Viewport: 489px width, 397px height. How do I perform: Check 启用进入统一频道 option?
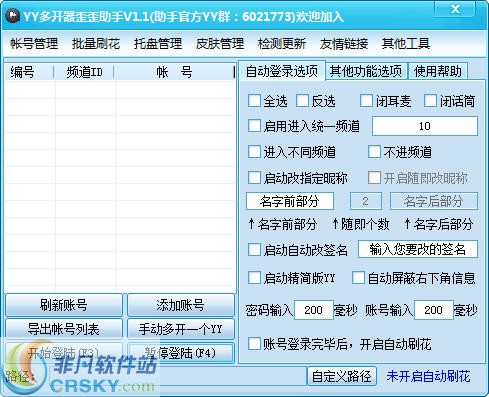(254, 126)
